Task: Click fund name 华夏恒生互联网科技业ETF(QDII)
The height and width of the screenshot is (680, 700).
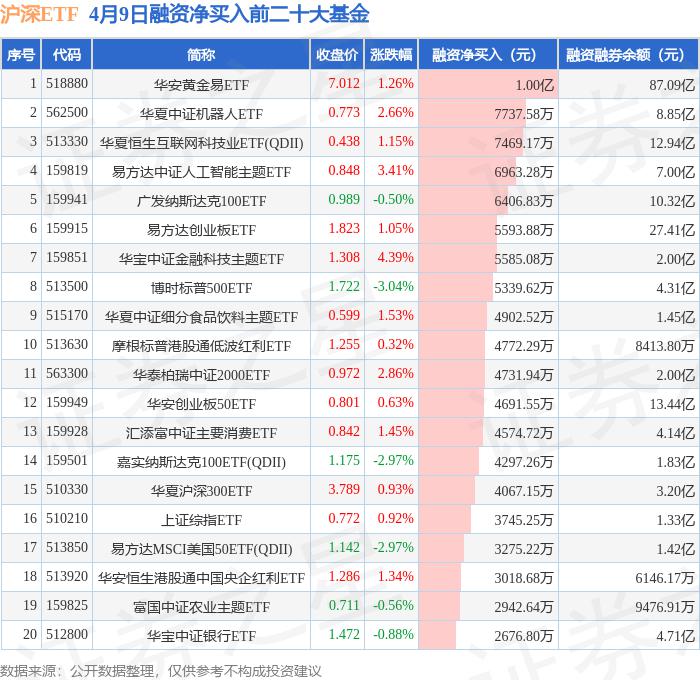Action: pyautogui.click(x=201, y=142)
